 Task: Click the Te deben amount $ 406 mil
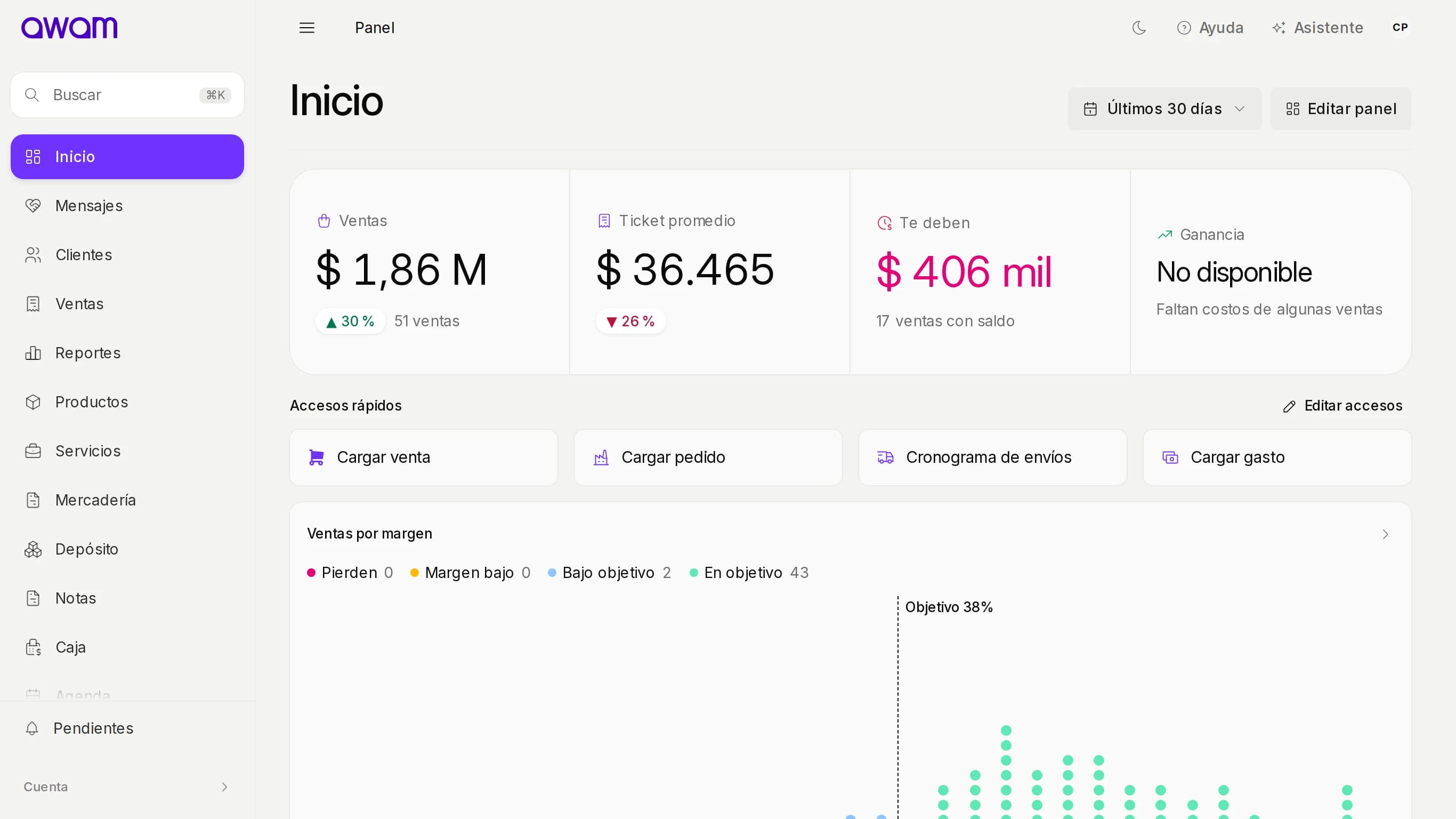tap(964, 272)
